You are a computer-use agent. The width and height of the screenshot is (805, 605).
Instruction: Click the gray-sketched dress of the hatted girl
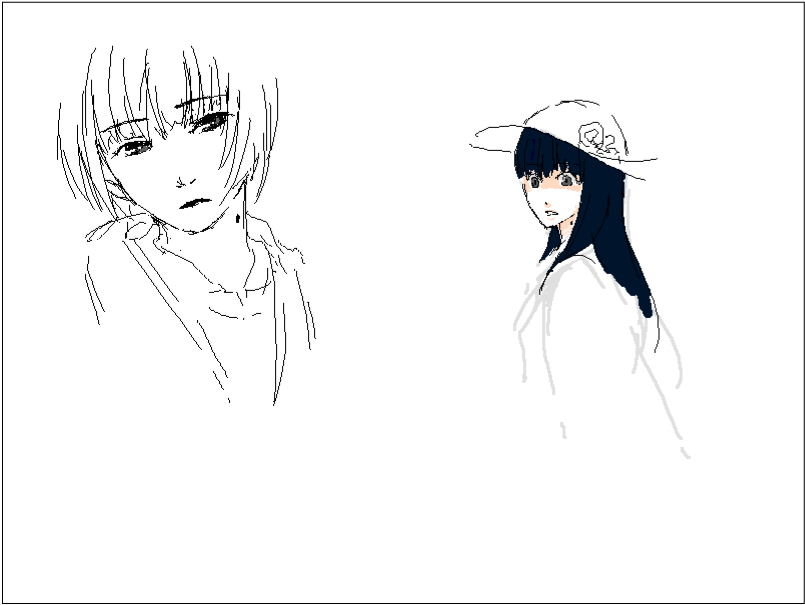[601, 354]
